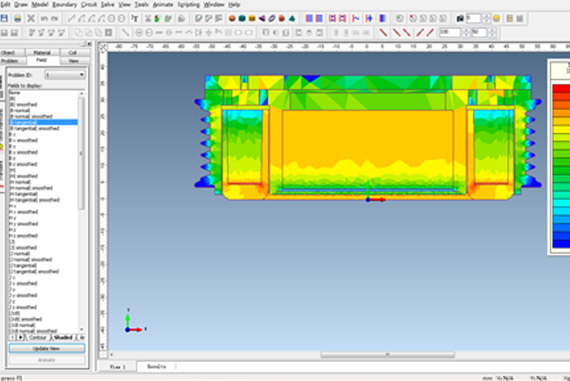Select the Contour tab below field list
The image size is (570, 381).
point(38,337)
